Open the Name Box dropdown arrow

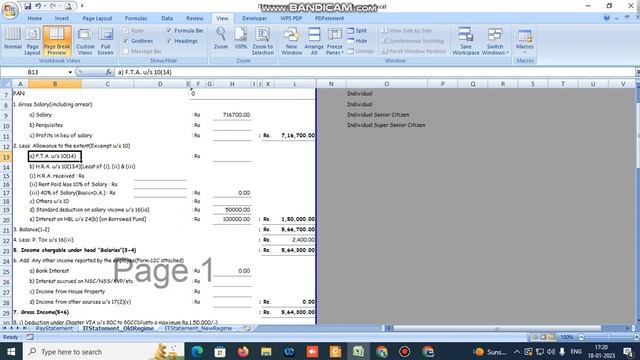70,72
